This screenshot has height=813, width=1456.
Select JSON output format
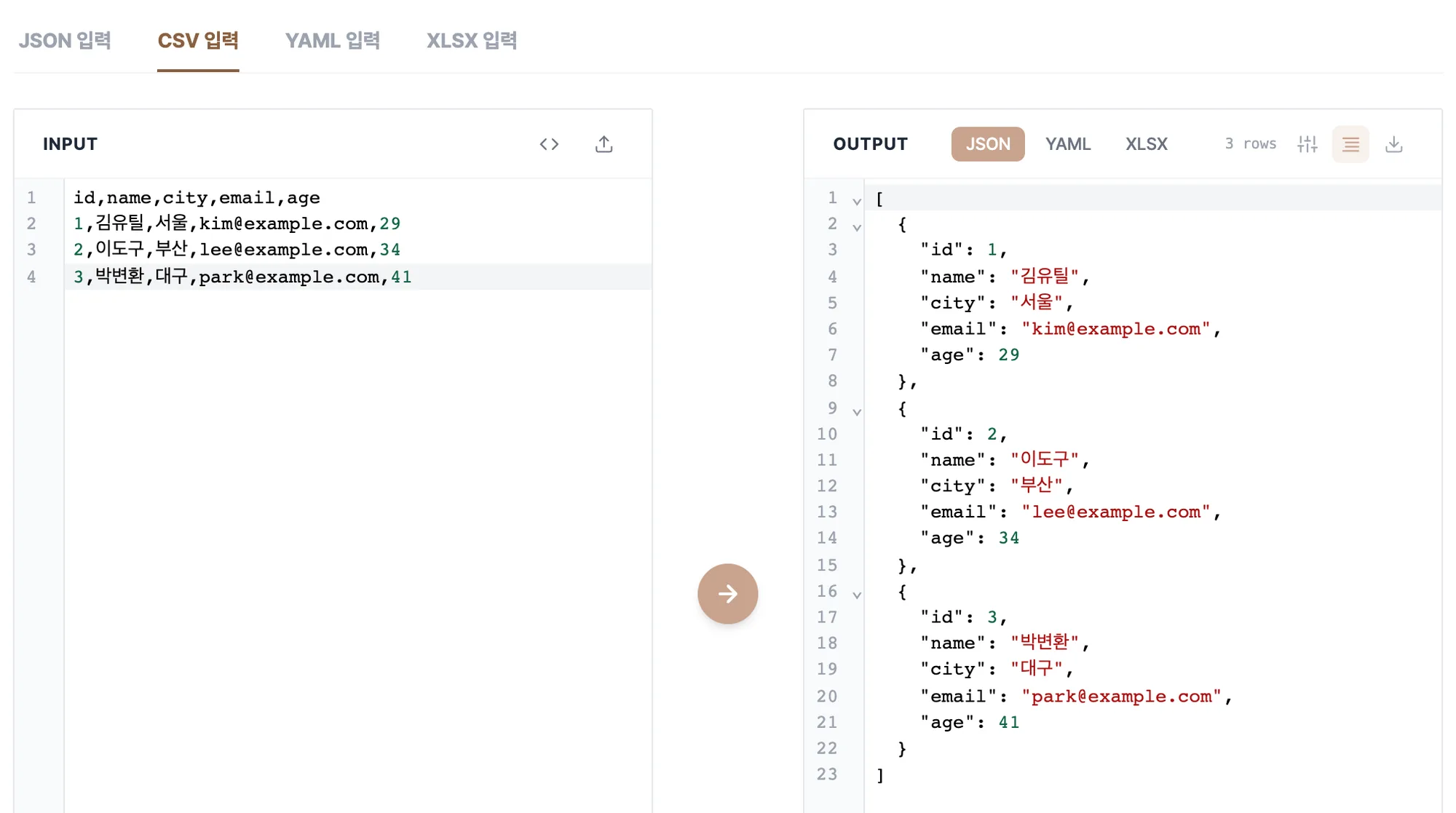point(988,144)
